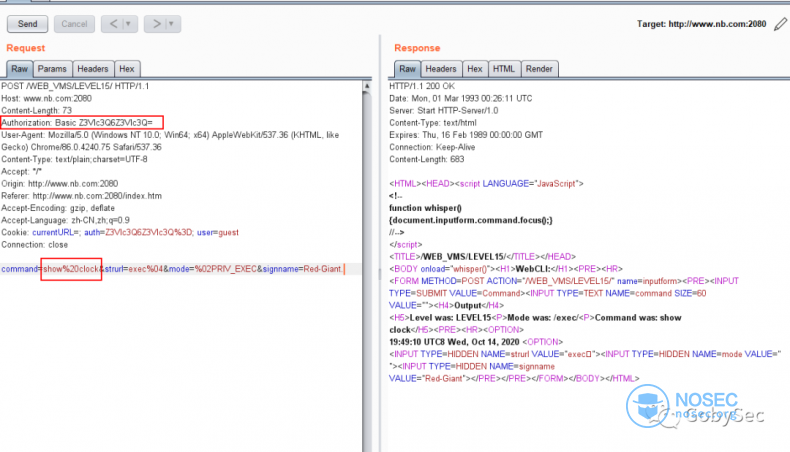Viewport: 790px width, 452px height.
Task: Click the Host: www.nb.com:2080 header line
Action: pos(46,98)
